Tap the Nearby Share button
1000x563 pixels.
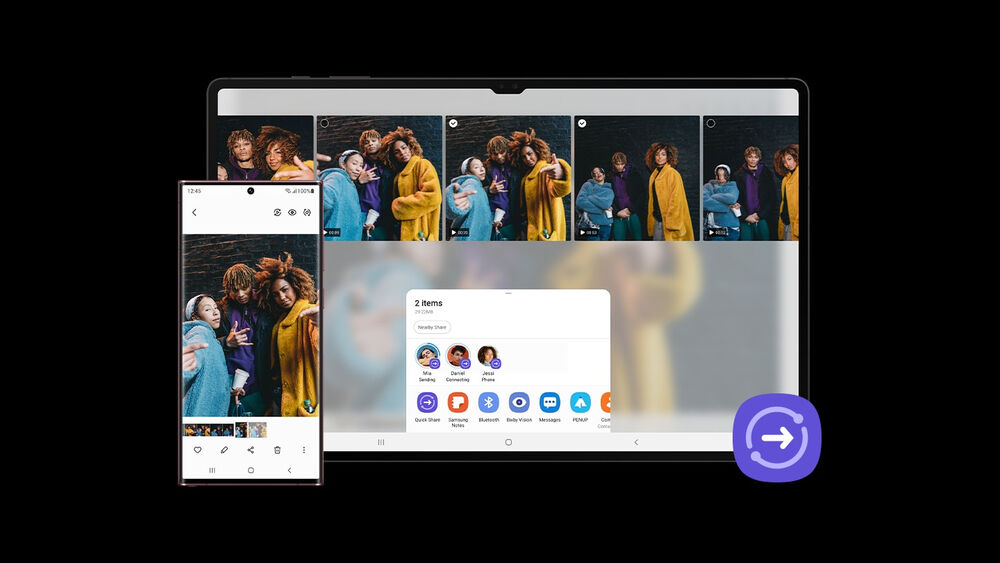click(x=432, y=327)
